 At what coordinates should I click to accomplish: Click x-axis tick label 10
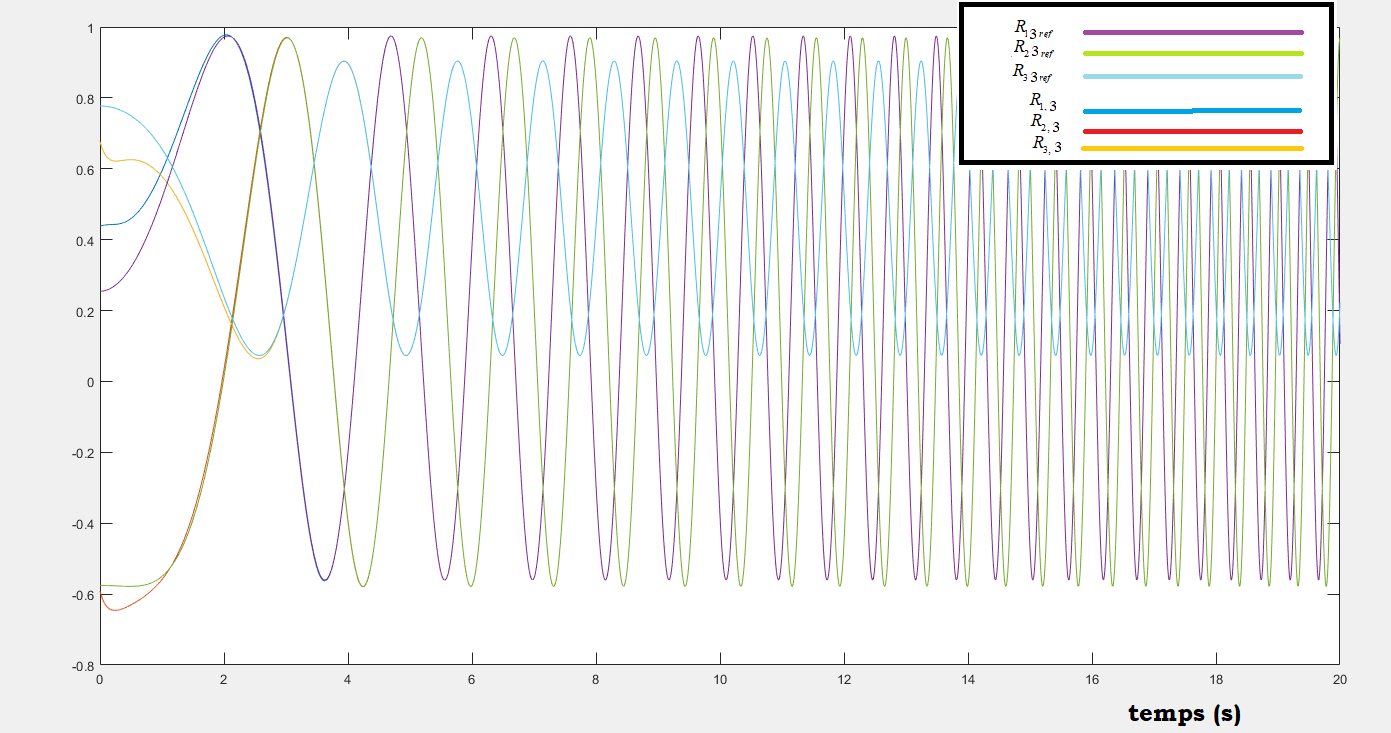pos(720,679)
